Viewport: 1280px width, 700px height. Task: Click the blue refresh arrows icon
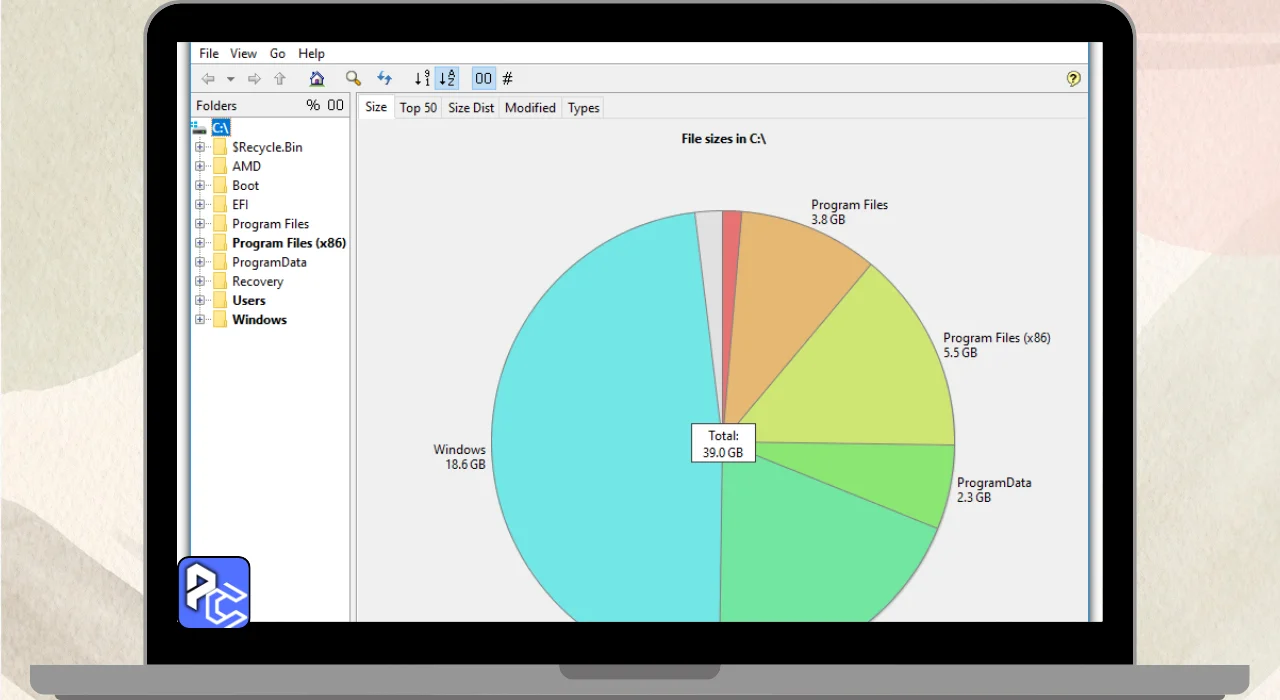click(384, 79)
